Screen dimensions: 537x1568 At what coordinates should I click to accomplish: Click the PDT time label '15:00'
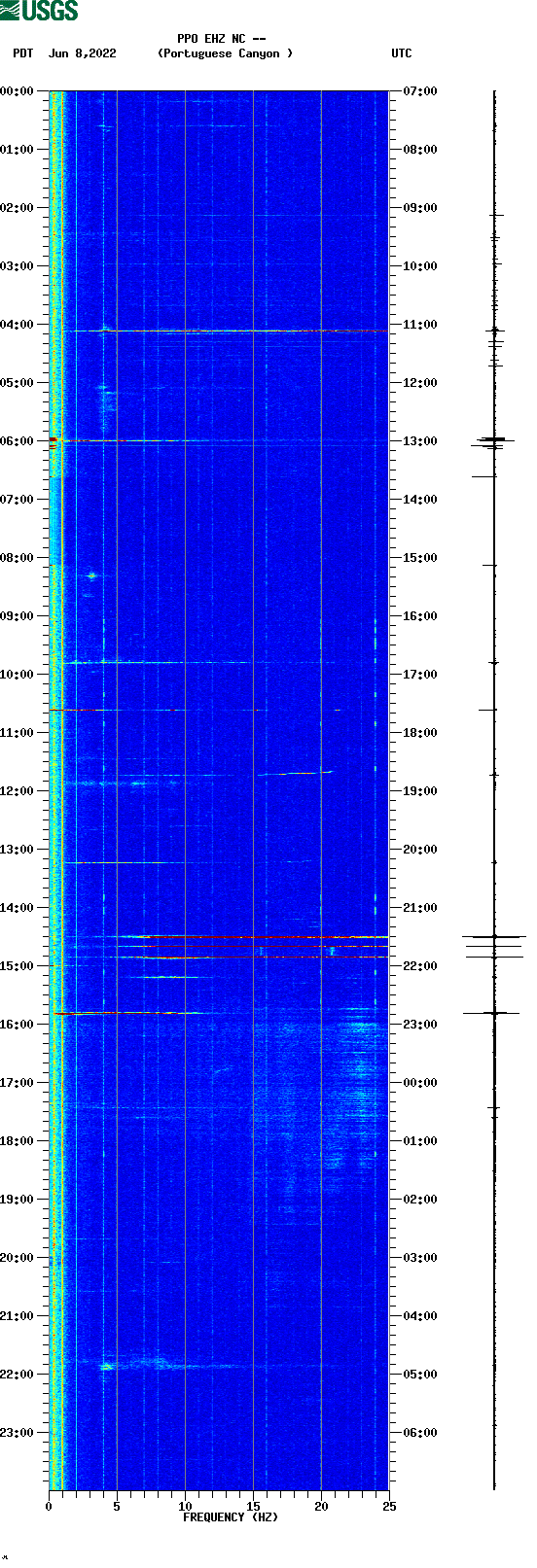point(17,966)
